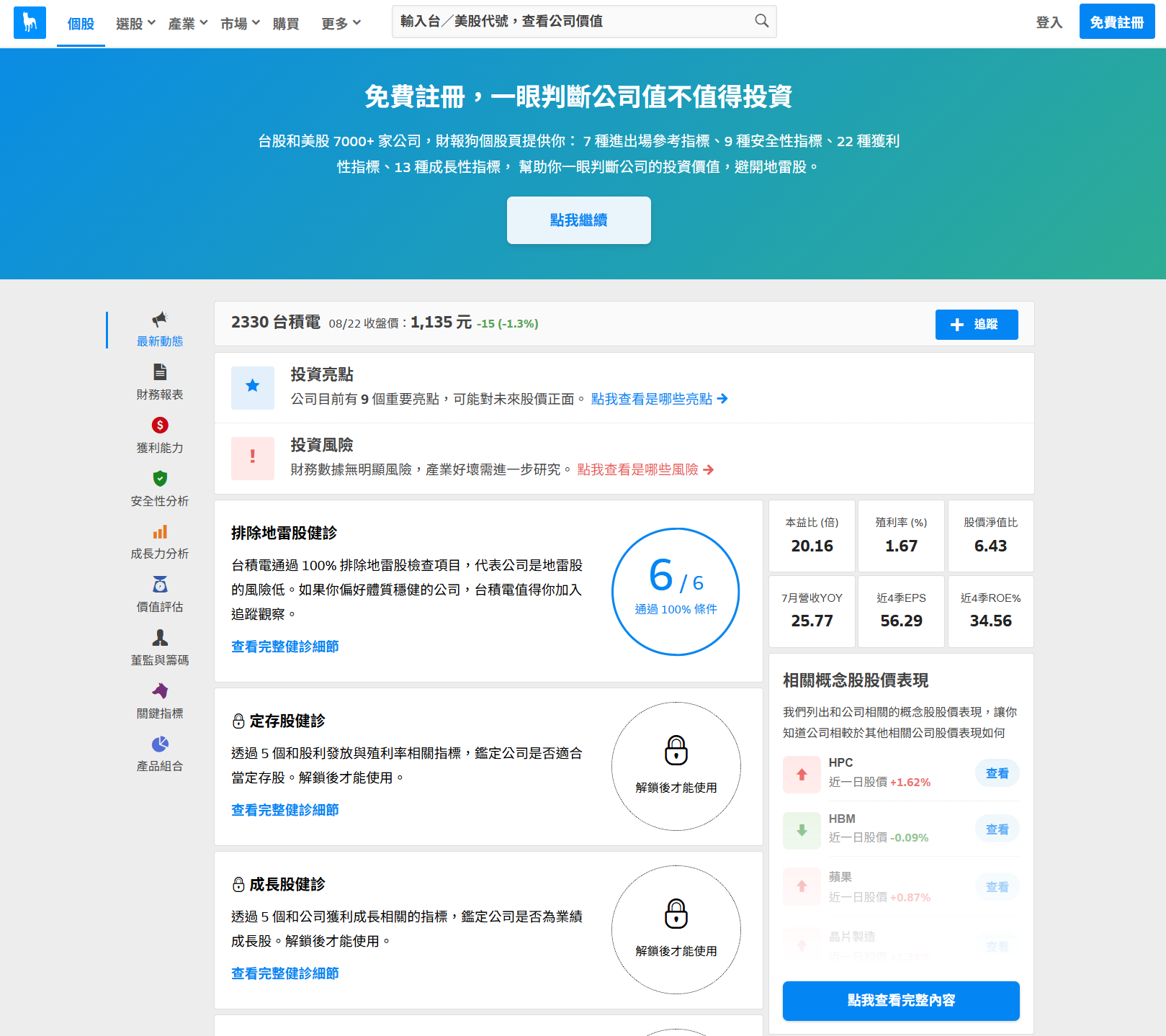The width and height of the screenshot is (1166, 1036).
Task: Click the 殖利率 1.67 metric card
Action: tap(901, 536)
